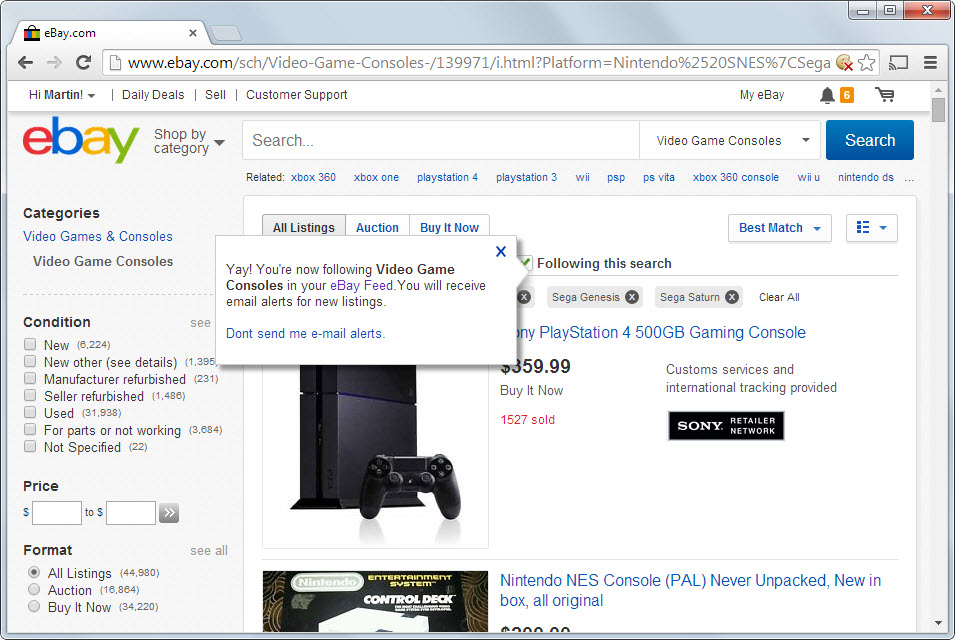Viewport: 955px width, 640px height.
Task: Click the browser back arrow
Action: tap(26, 62)
